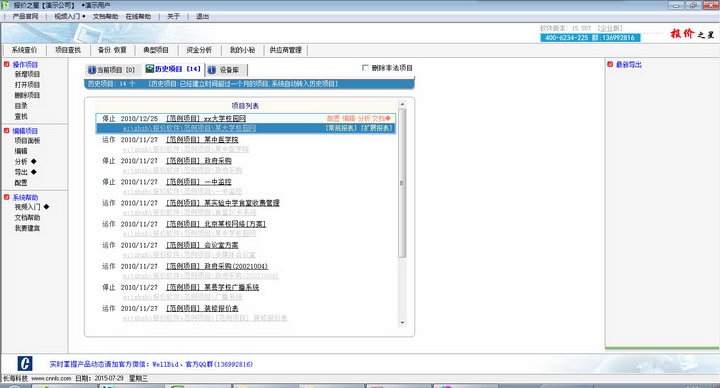Screen dimensions: 720x388
Task: Open the 文档◆ dropdown on xx大学校园网 row
Action: coord(381,118)
